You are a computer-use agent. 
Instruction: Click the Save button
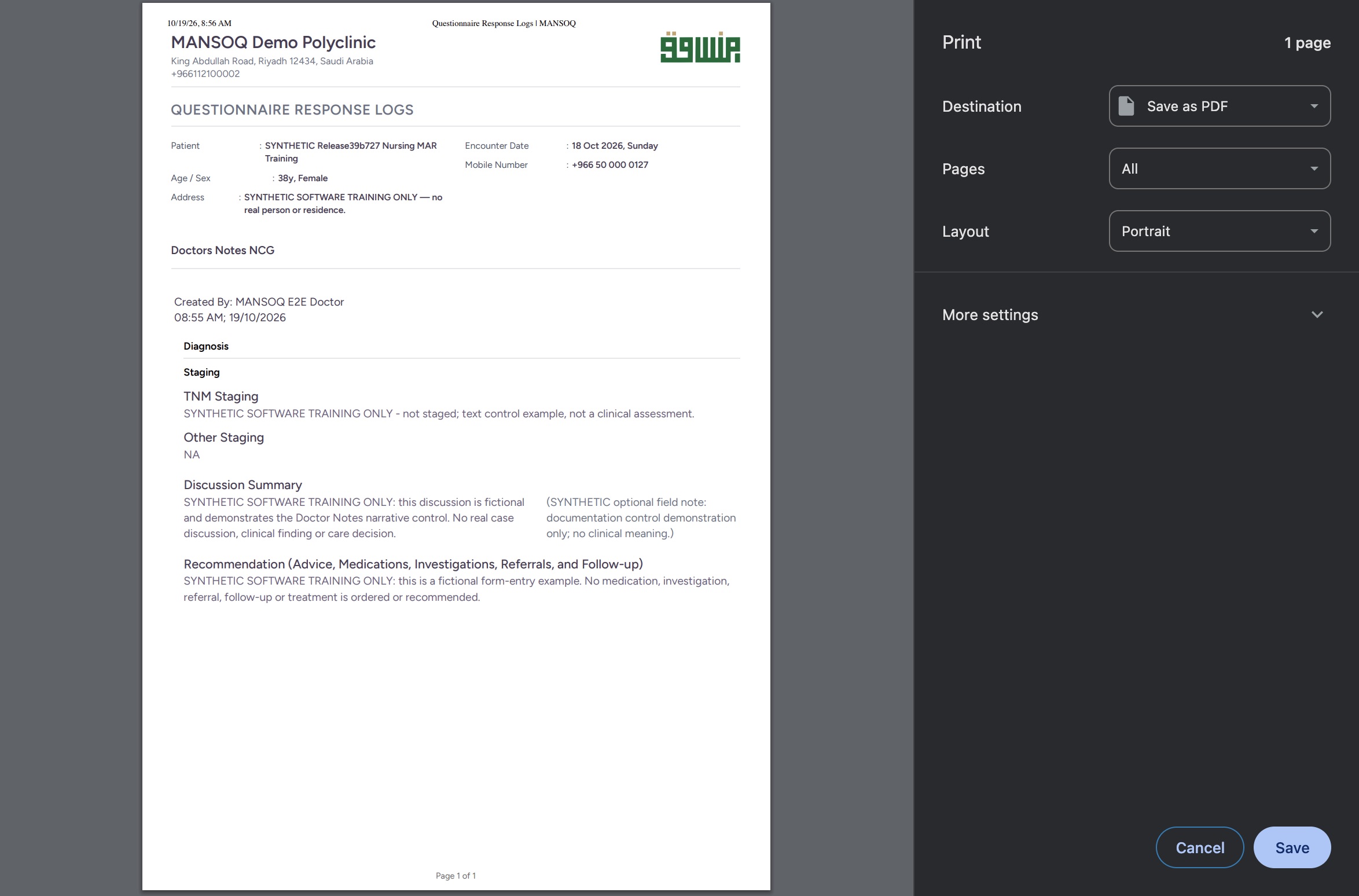coord(1292,847)
